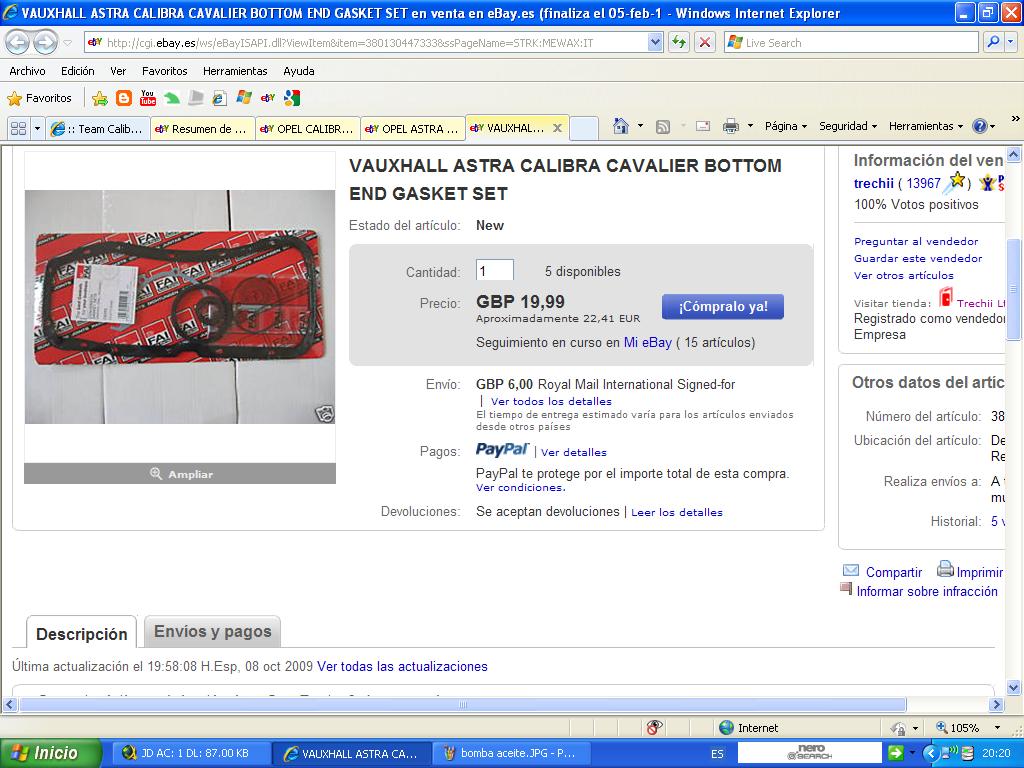
Task: Open the address bar URL dropdown
Action: click(x=655, y=42)
